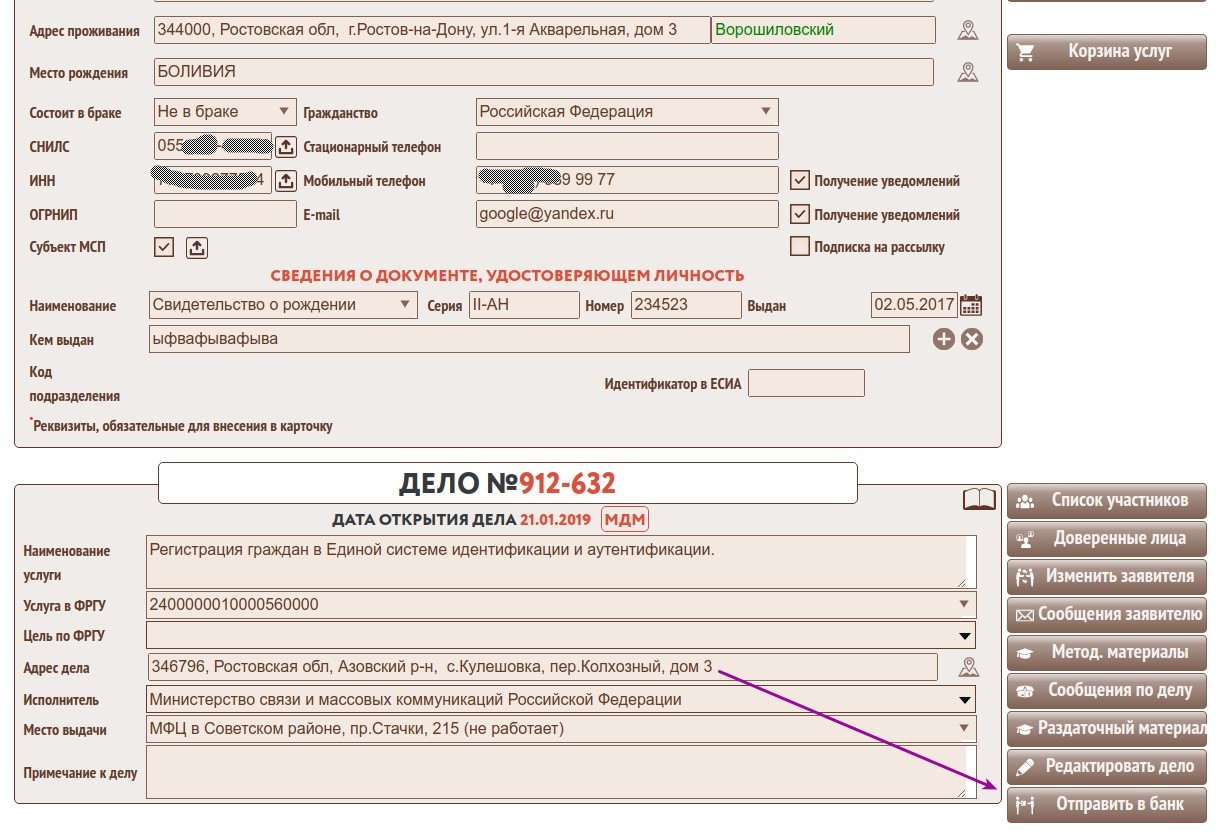Toggle Получение уведомлений for mobile phone
This screenshot has width=1227, height=835.
click(x=799, y=181)
